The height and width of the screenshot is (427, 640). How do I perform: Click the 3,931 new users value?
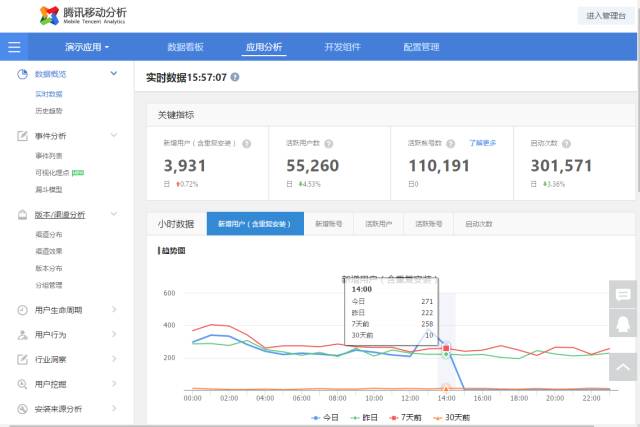click(185, 166)
